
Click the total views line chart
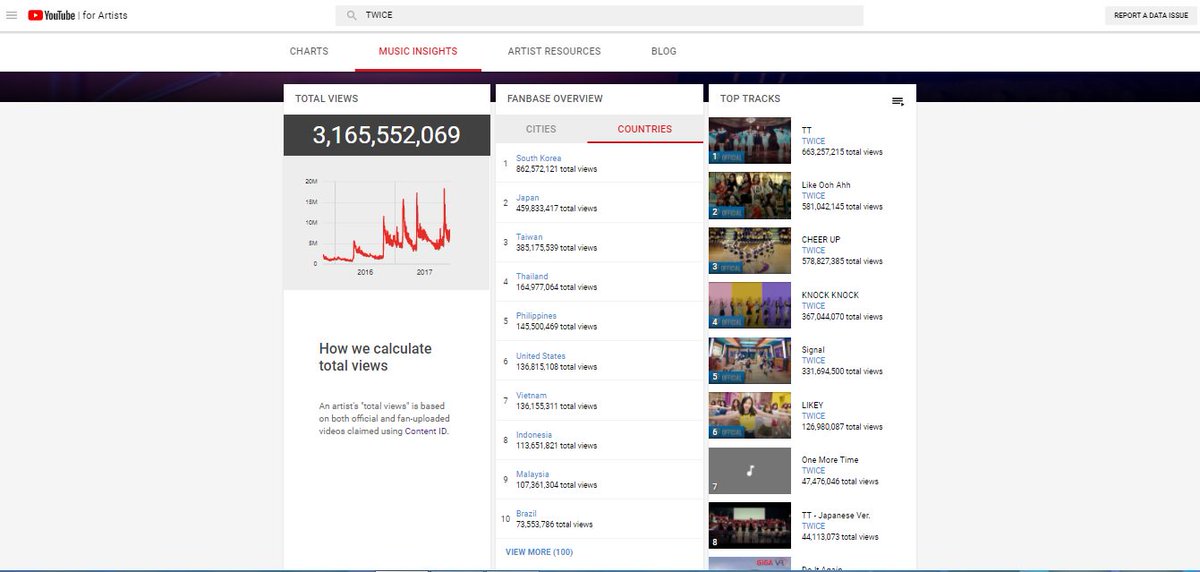[386, 224]
